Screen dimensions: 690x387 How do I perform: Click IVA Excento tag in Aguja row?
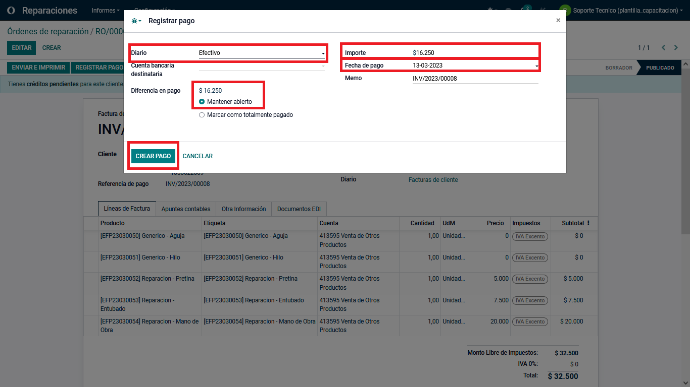(x=530, y=236)
